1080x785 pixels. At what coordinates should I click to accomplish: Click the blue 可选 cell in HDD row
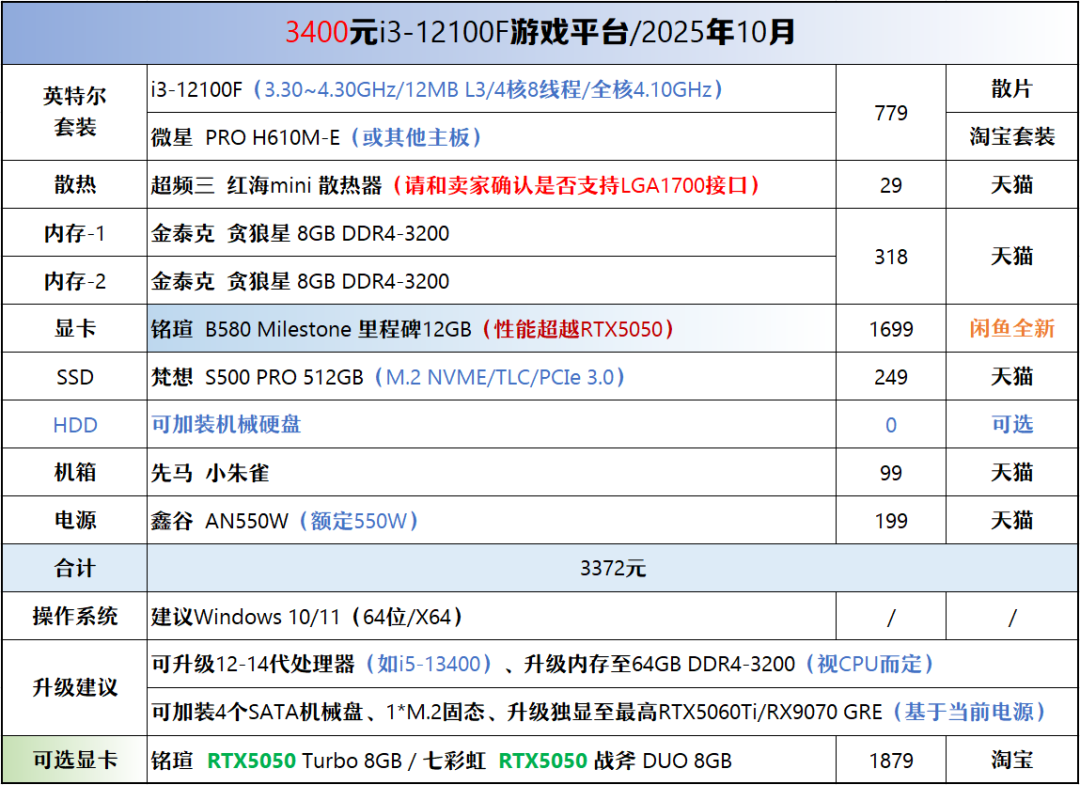(1011, 425)
